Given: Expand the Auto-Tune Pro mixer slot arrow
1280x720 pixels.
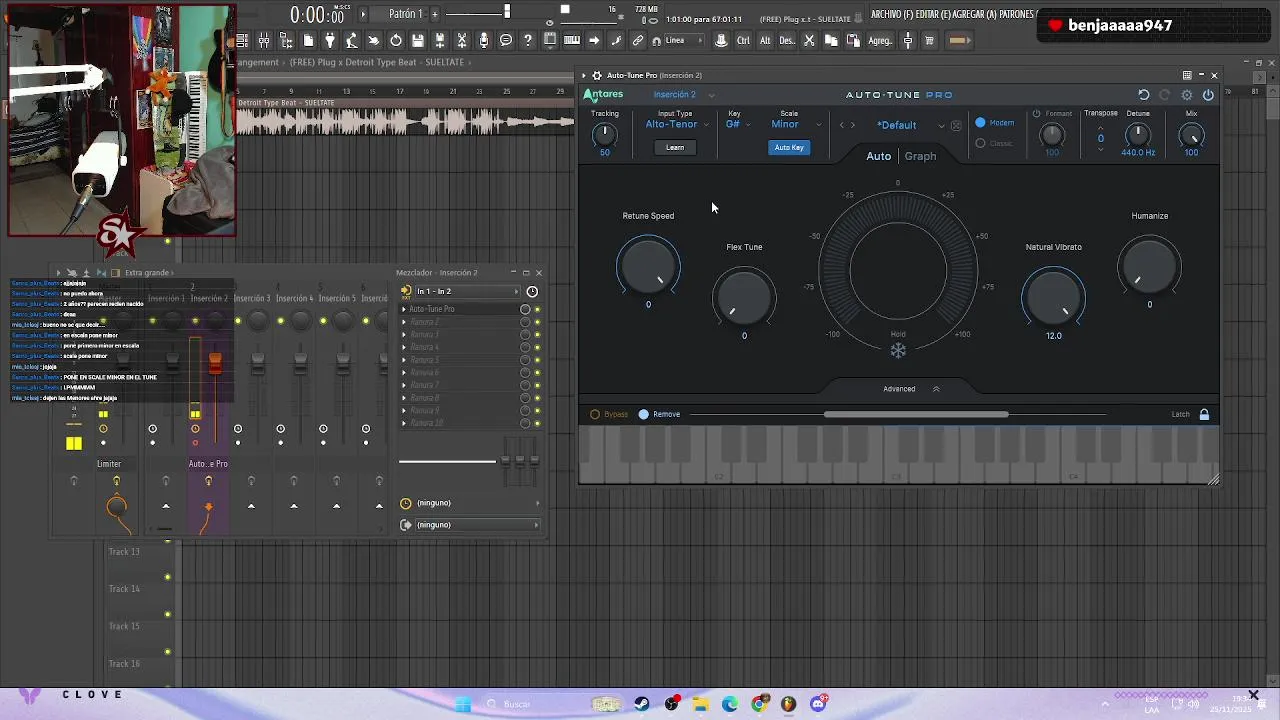Looking at the screenshot, I should pyautogui.click(x=404, y=309).
